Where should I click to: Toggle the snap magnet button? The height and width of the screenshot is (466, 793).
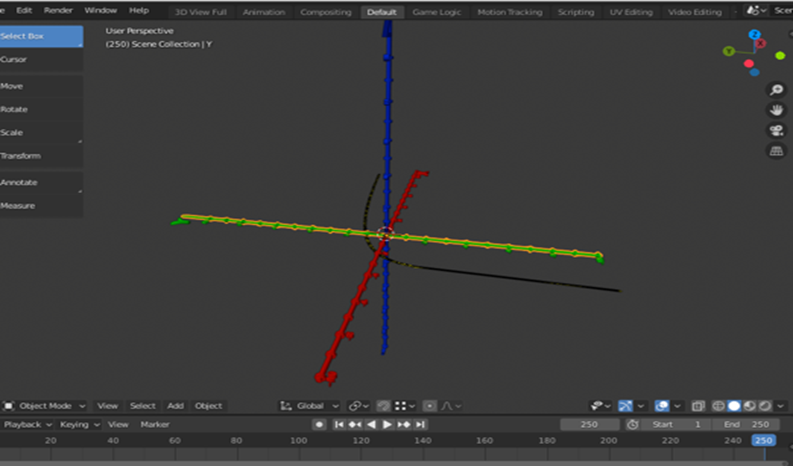pyautogui.click(x=382, y=406)
